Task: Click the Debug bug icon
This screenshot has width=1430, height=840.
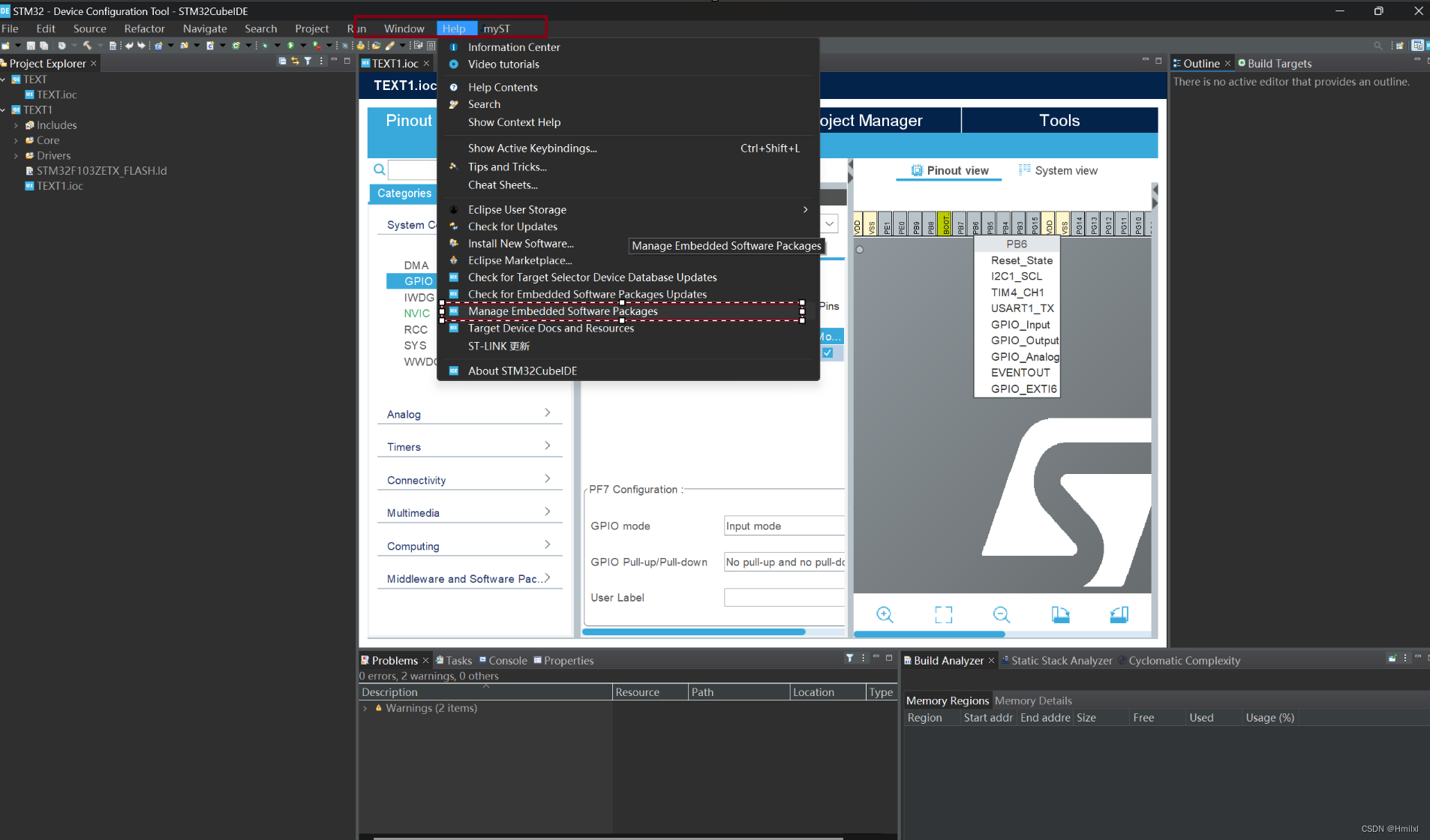Action: click(265, 46)
